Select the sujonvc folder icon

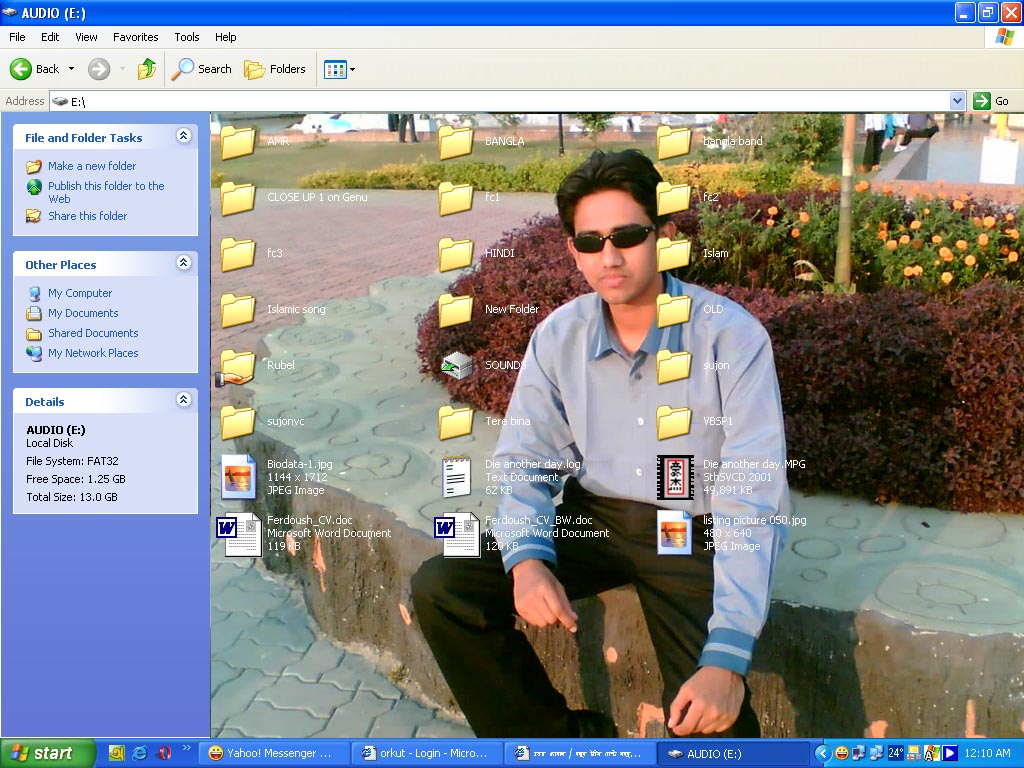click(238, 423)
